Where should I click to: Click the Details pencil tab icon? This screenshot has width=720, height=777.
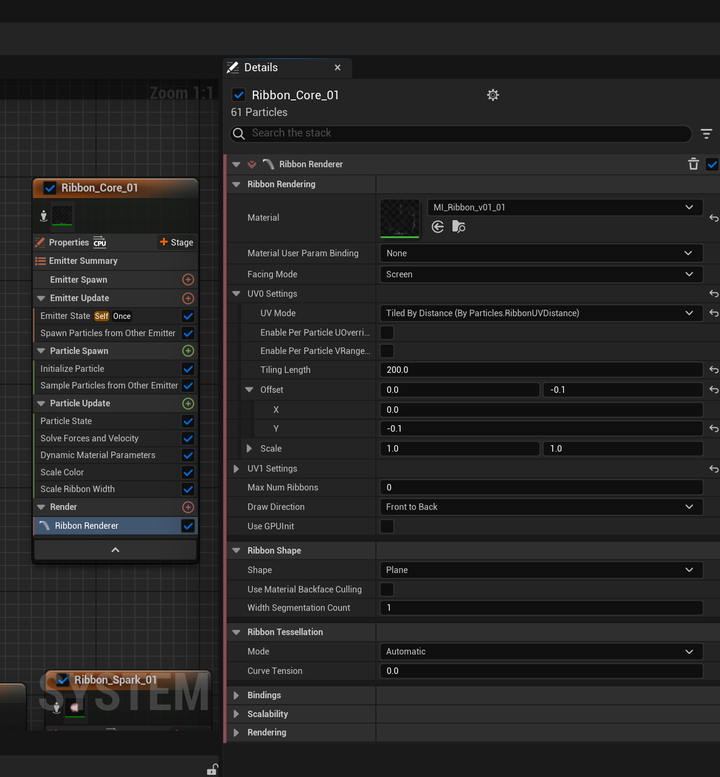click(x=232, y=67)
